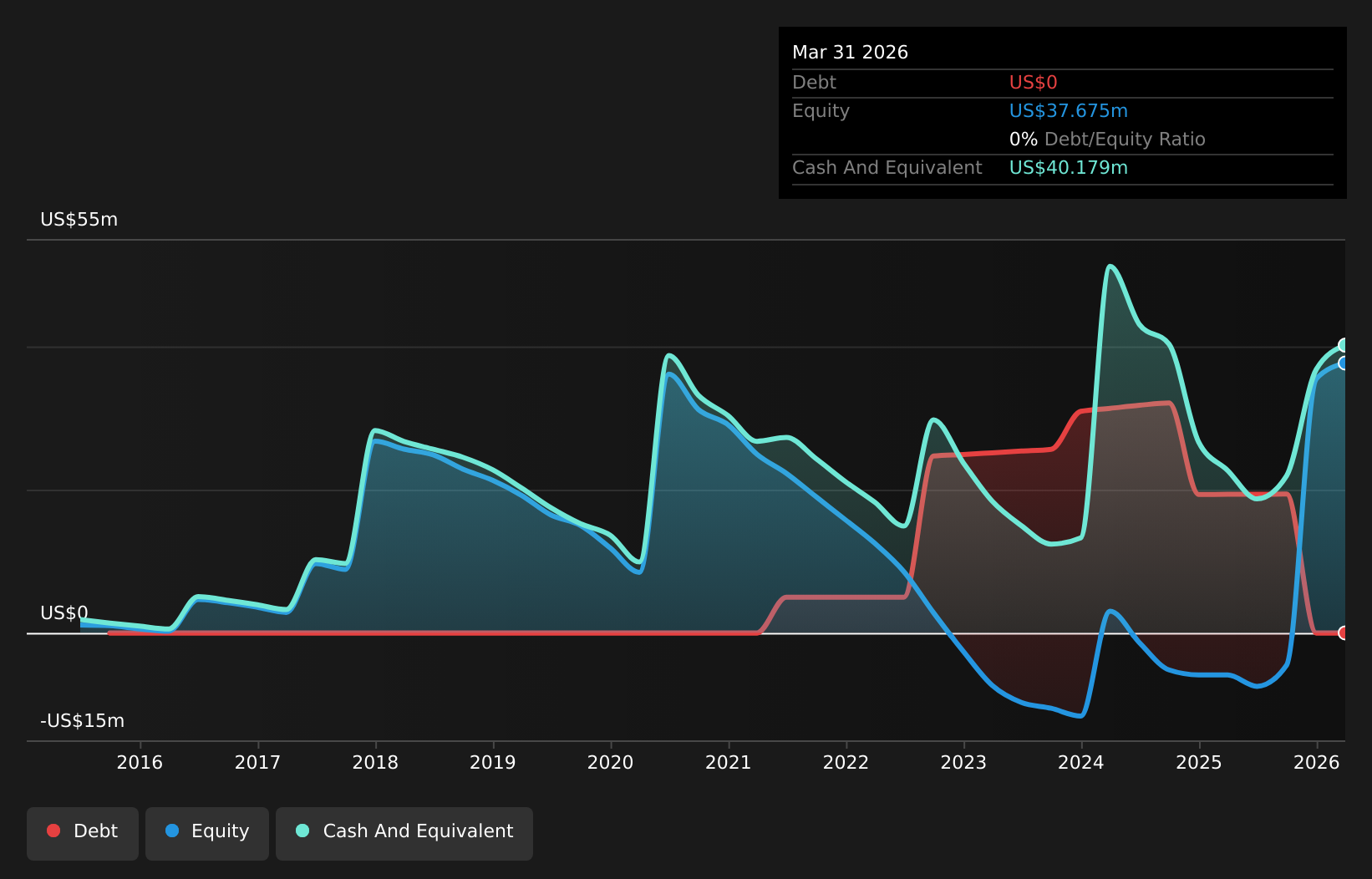
Task: Toggle the Cash And Equivalent legend button
Action: [404, 833]
